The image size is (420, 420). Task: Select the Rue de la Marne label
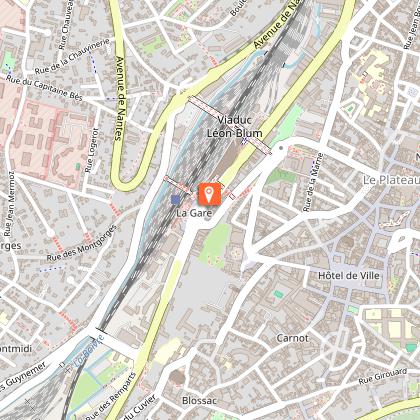(313, 182)
